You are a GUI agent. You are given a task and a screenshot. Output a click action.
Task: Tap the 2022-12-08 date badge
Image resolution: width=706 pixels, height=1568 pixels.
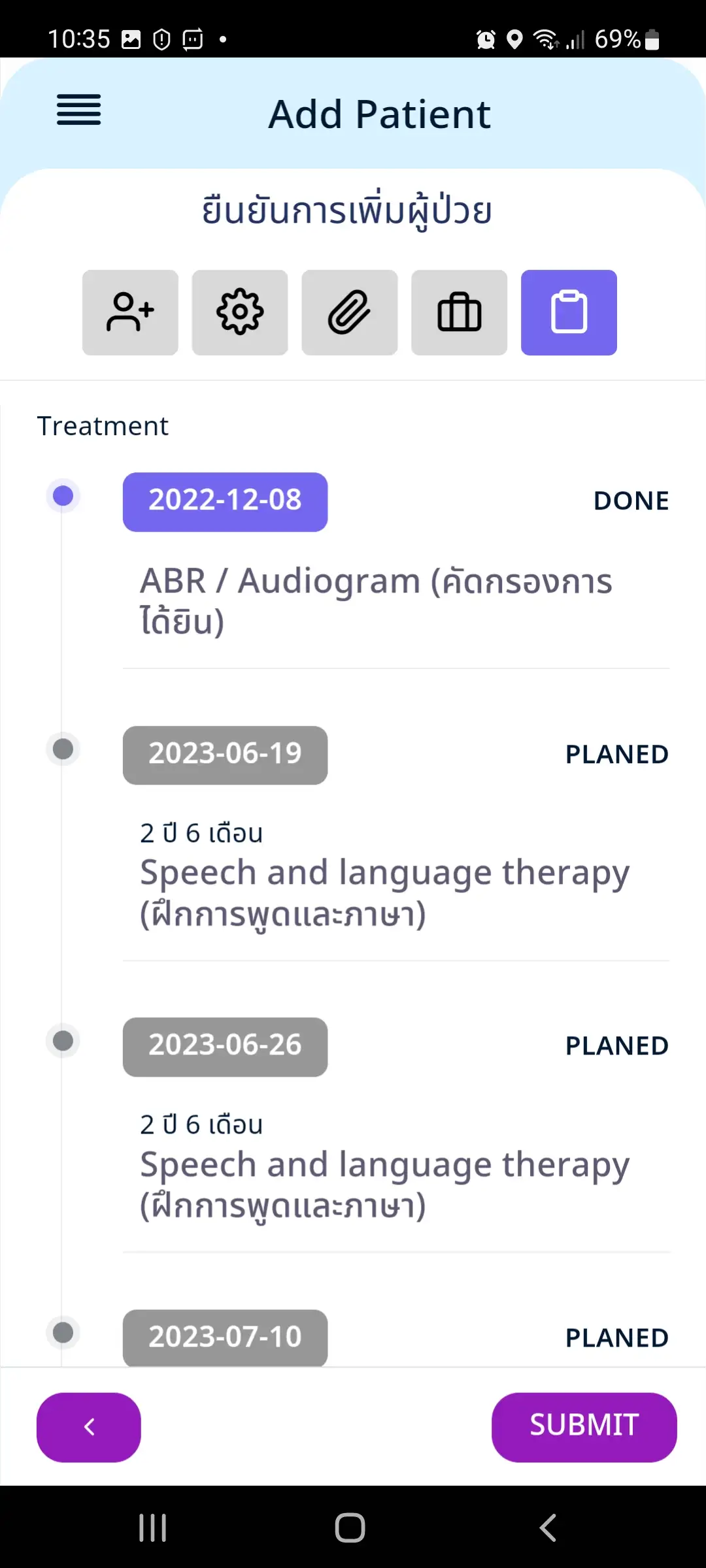pyautogui.click(x=225, y=501)
